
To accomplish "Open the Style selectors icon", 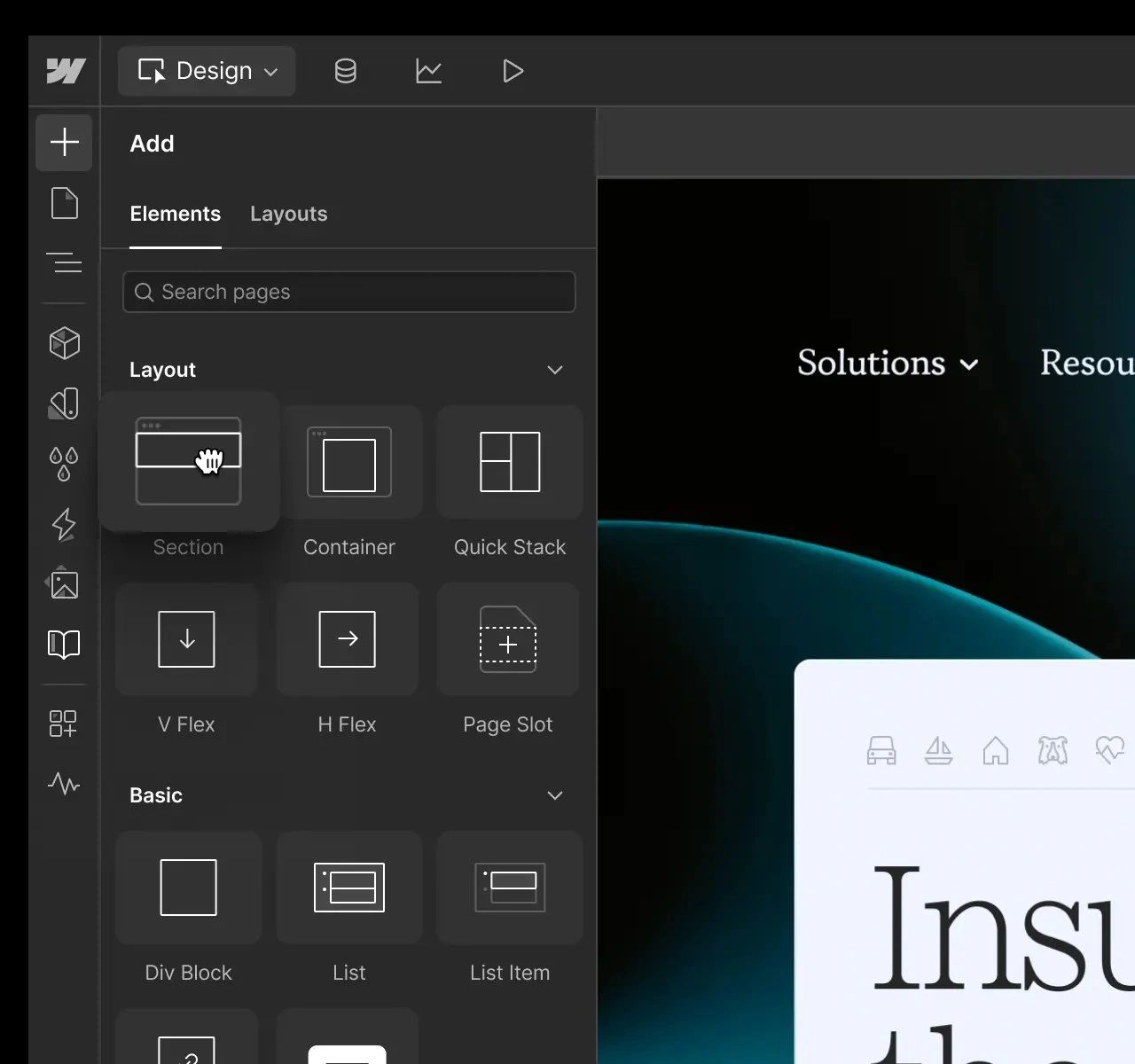I will [64, 403].
